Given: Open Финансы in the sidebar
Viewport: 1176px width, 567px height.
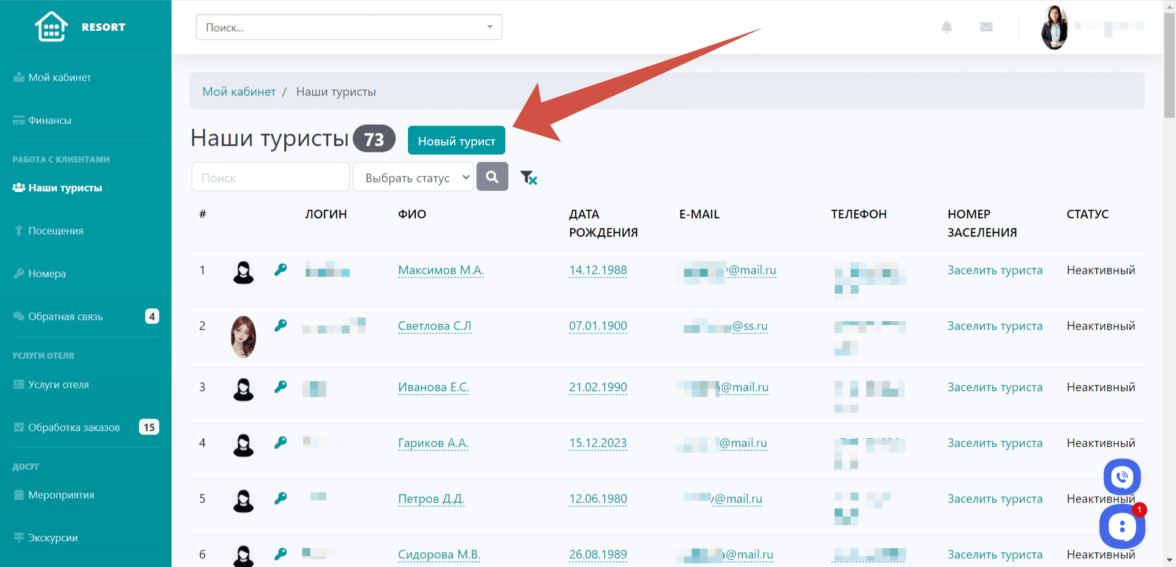Looking at the screenshot, I should coord(50,120).
